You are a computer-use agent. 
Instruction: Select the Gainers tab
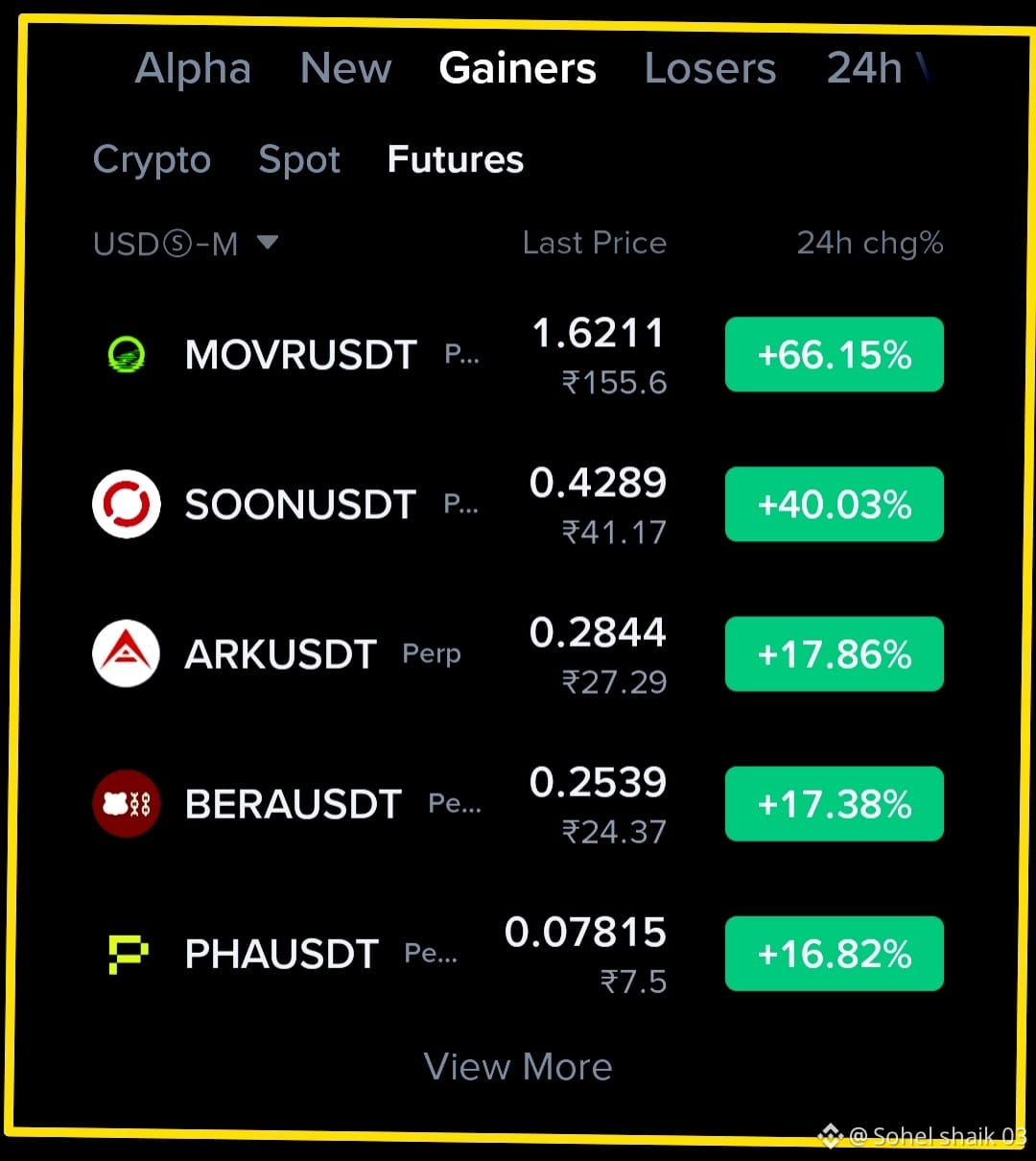[x=518, y=68]
